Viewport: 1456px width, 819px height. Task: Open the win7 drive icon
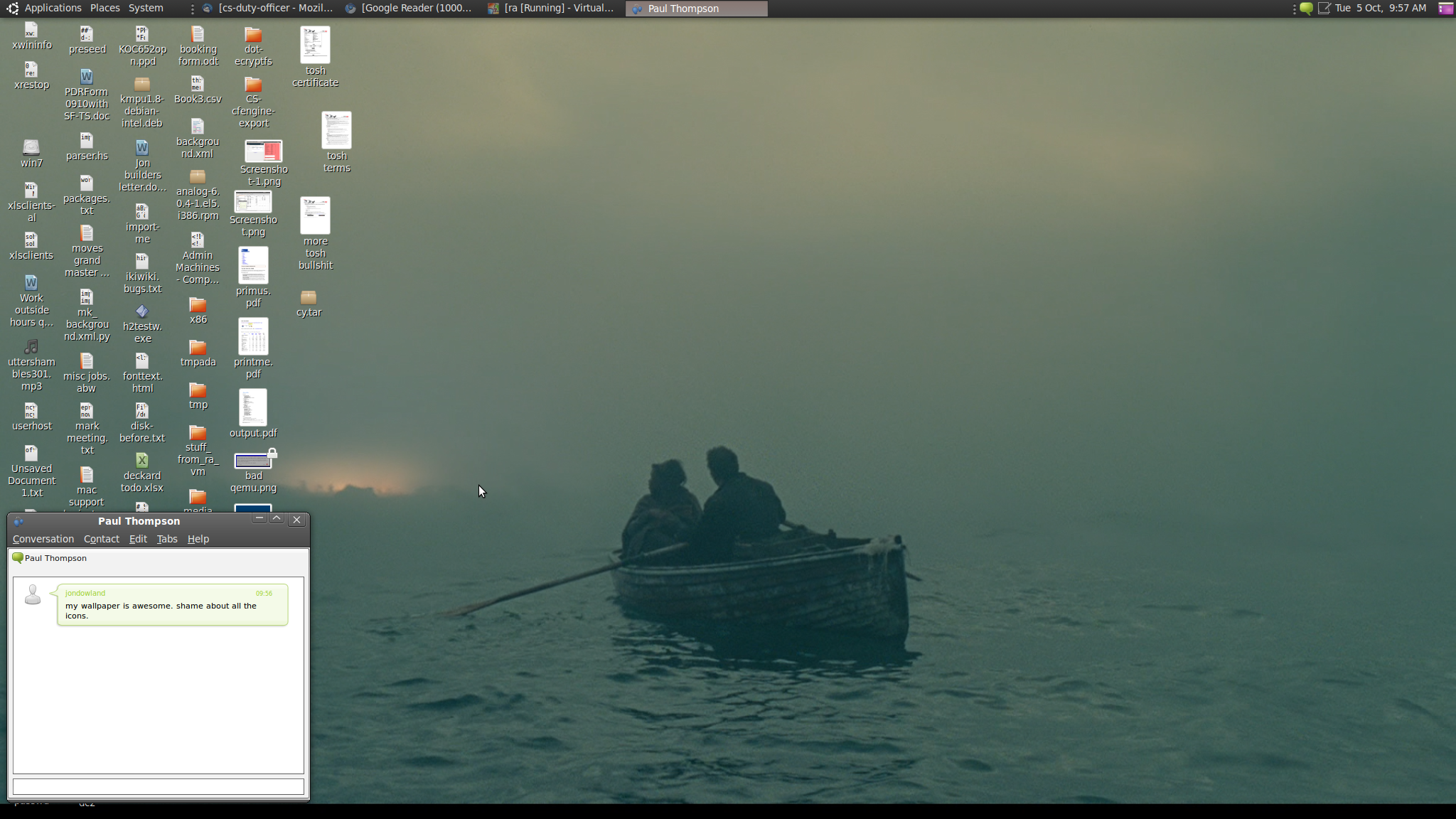[31, 148]
